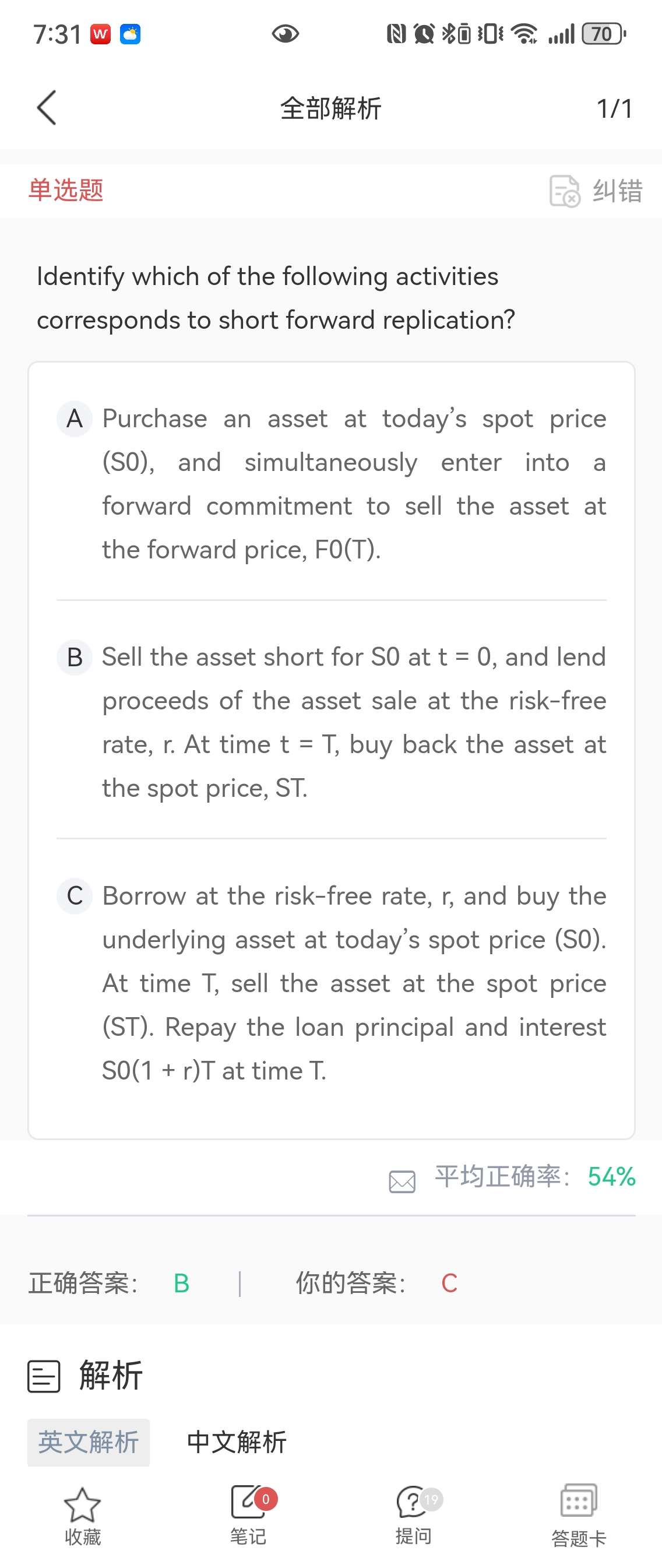Image resolution: width=662 pixels, height=1568 pixels.
Task: Open 提问 question icon
Action: click(413, 1502)
